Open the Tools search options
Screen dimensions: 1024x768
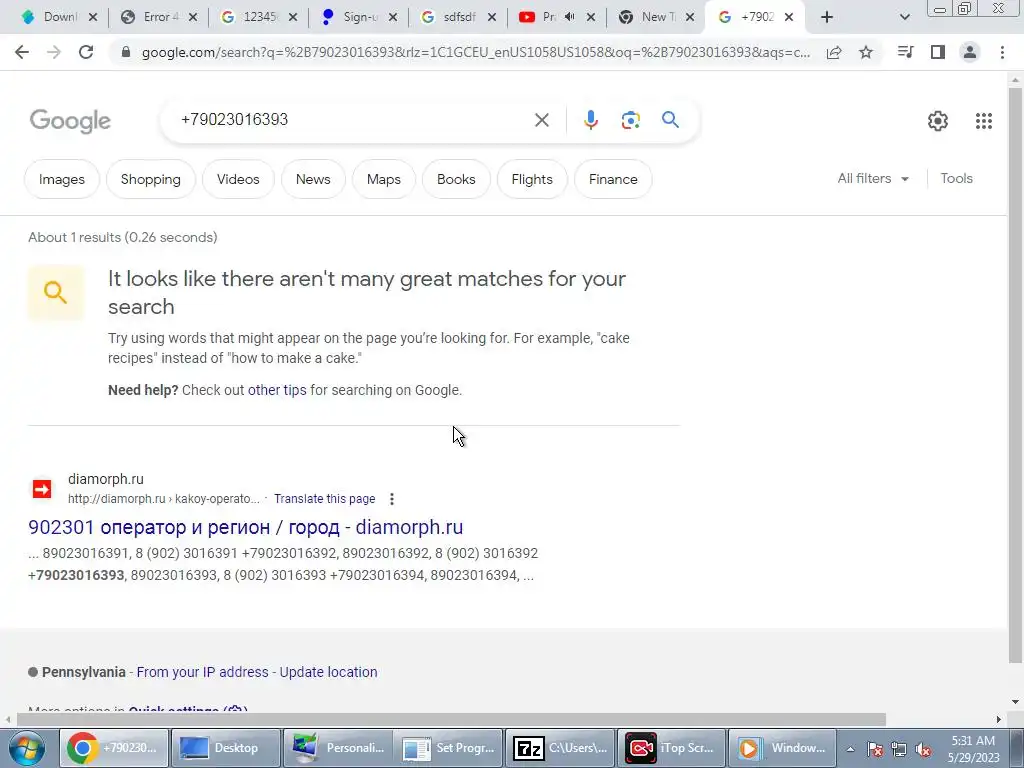click(x=956, y=178)
